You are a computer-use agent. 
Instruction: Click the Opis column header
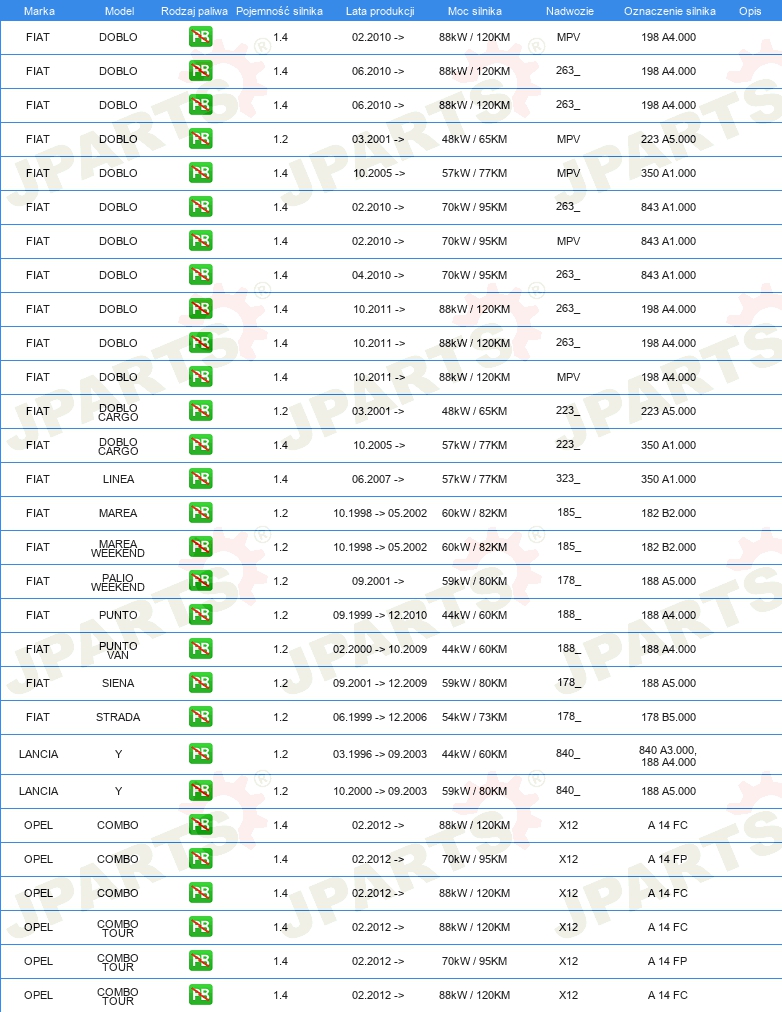[x=750, y=11]
